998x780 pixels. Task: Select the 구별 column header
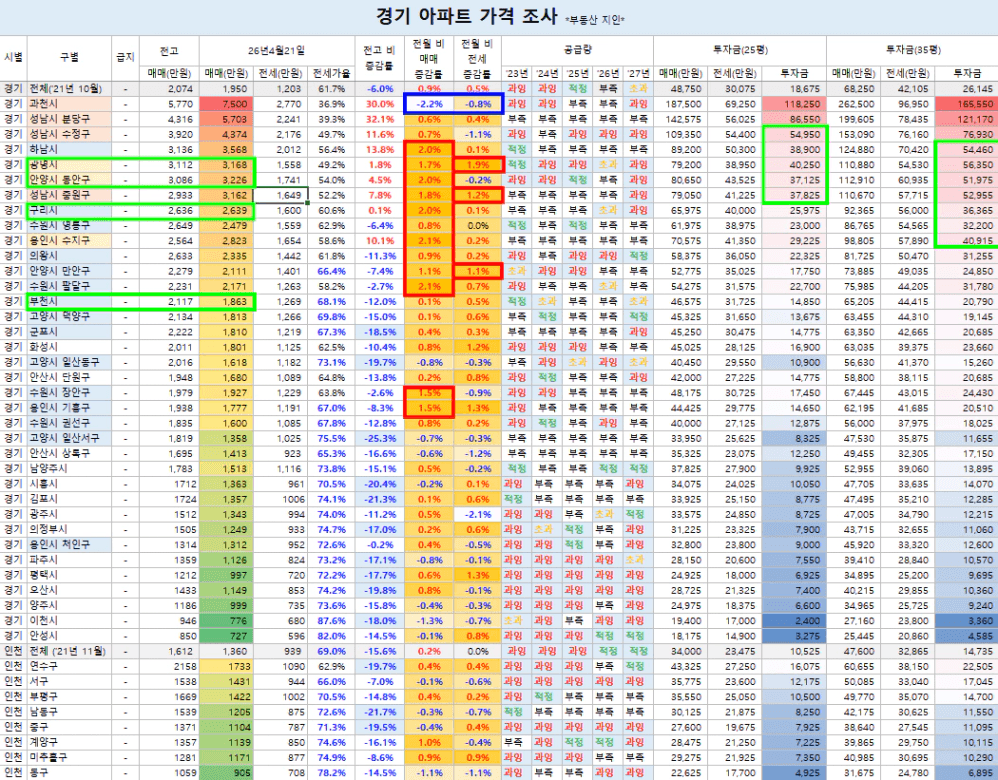click(x=68, y=57)
